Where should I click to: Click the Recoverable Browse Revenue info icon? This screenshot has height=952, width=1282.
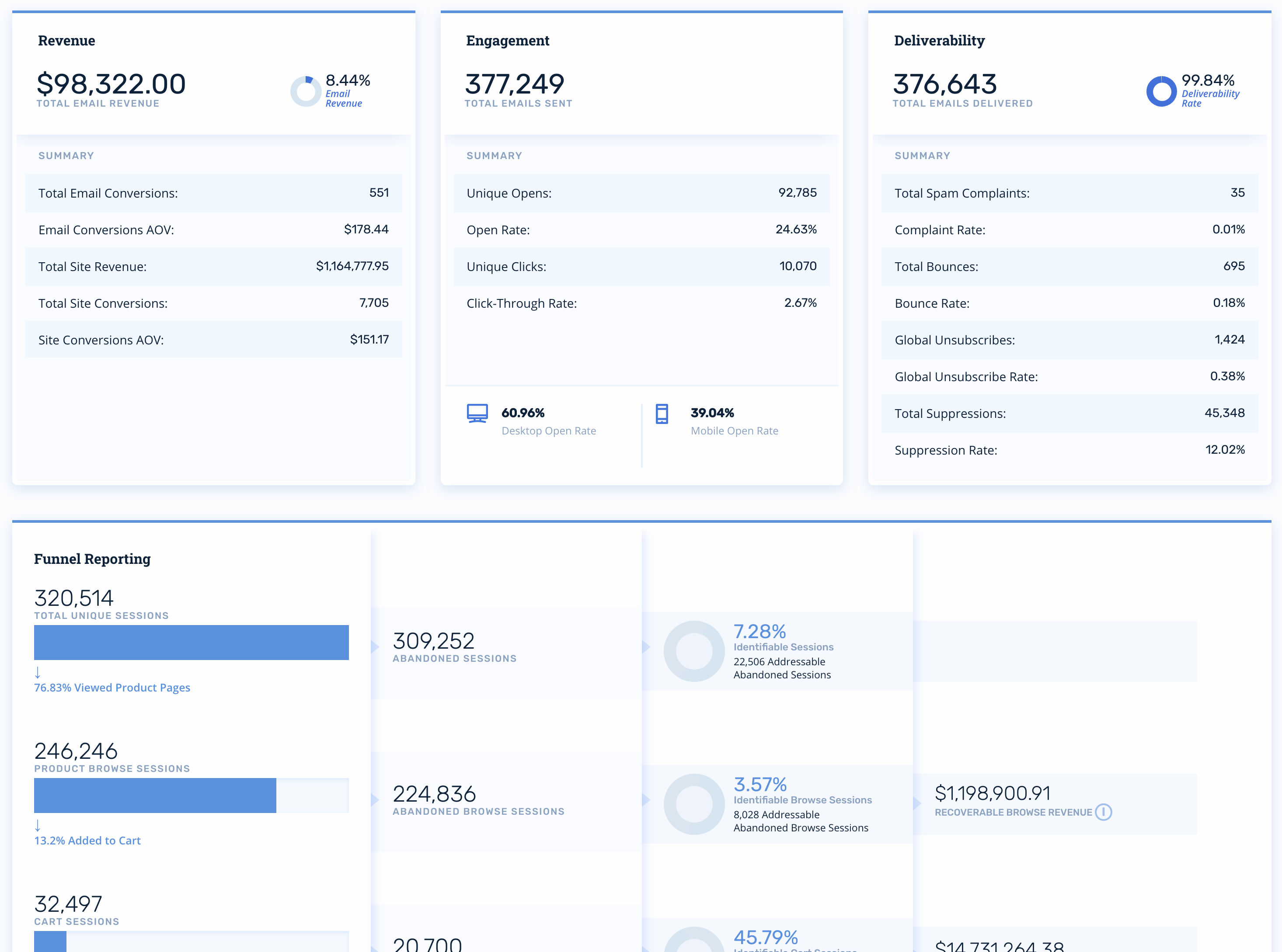click(x=1103, y=812)
